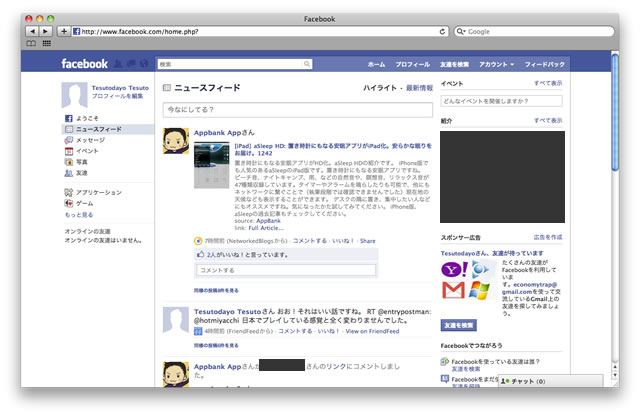Open アカウント dropdown in header
640x416 pixels.
pos(496,65)
